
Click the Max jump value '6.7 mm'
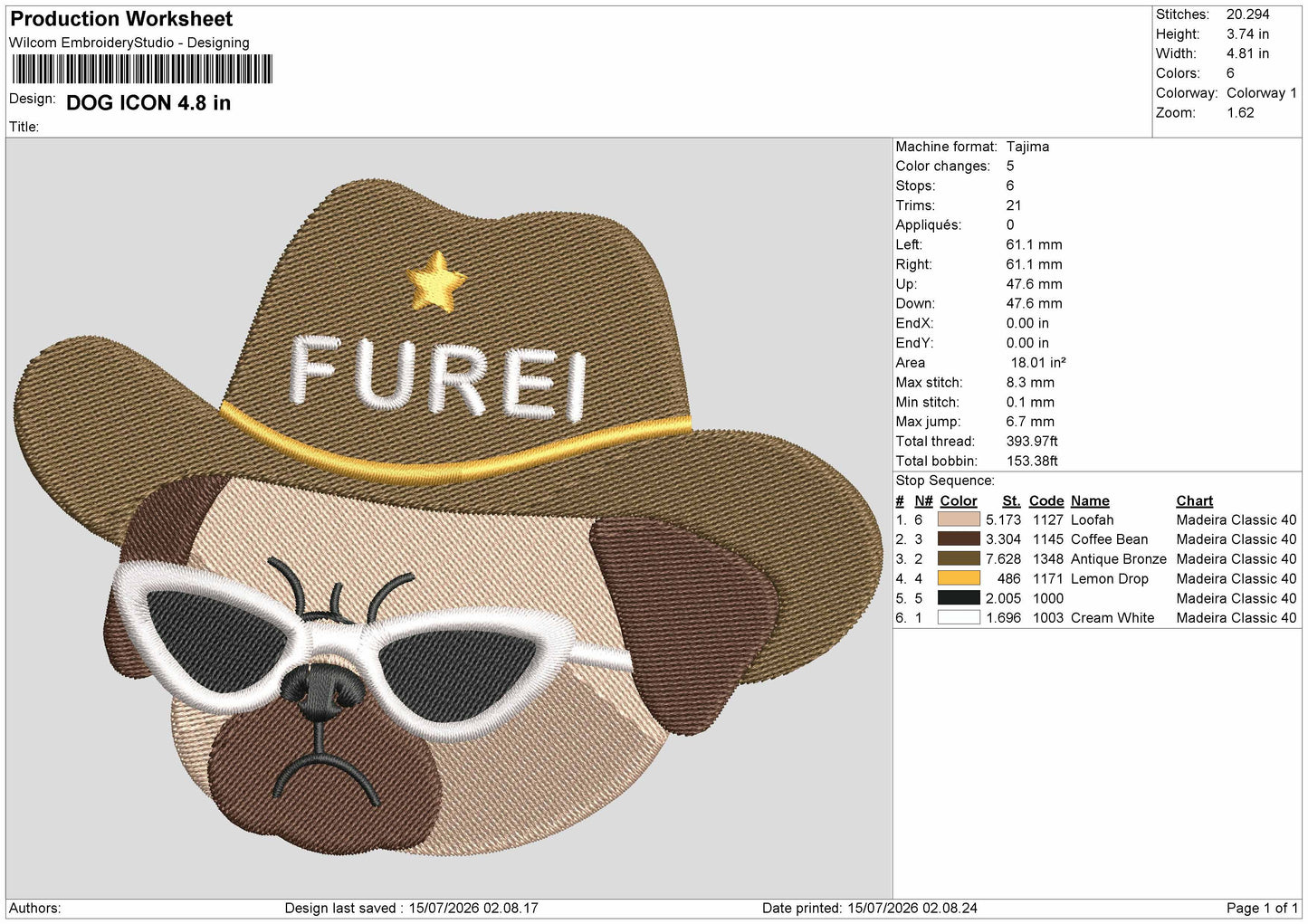click(x=1030, y=422)
